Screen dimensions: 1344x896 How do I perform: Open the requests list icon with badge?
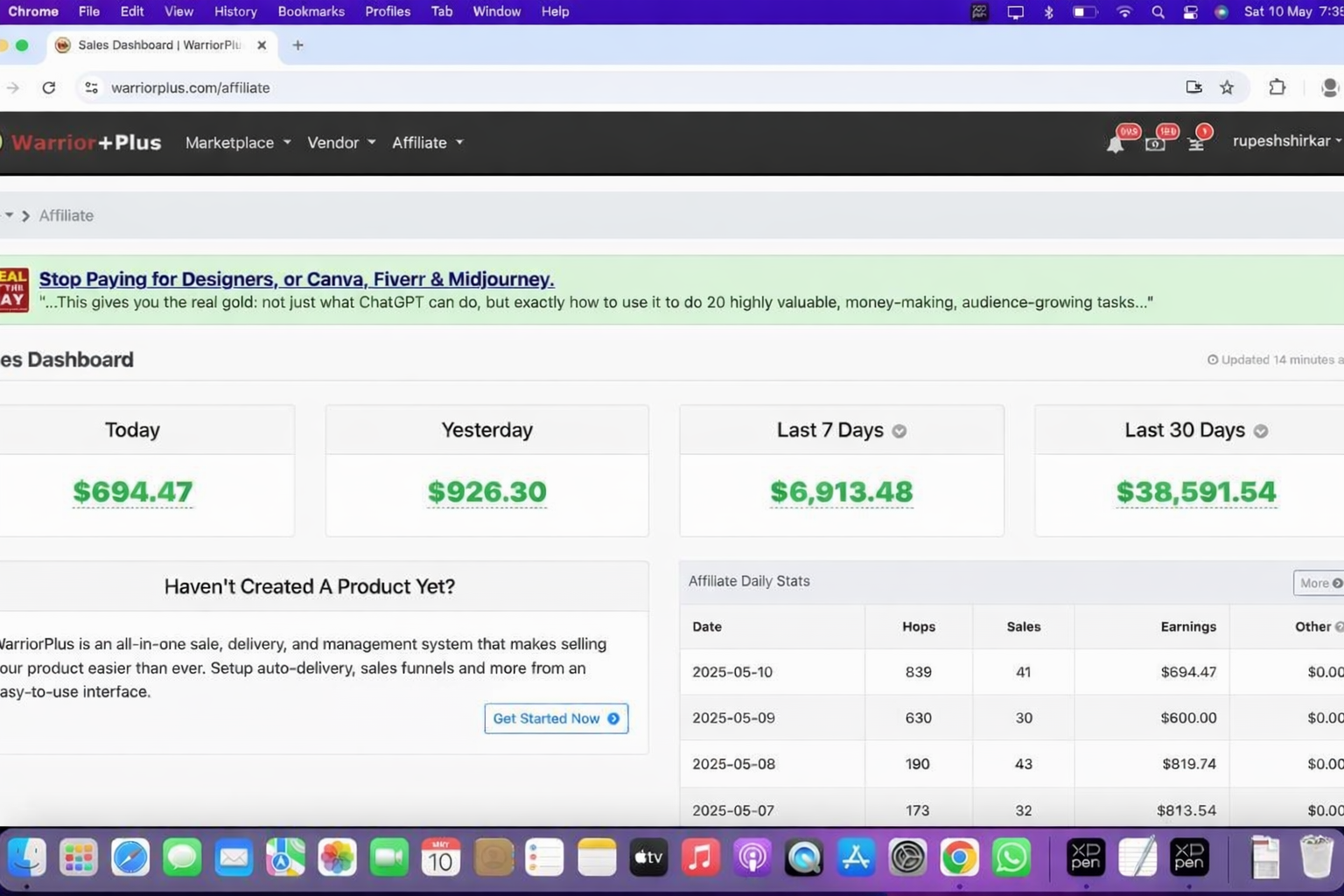click(1196, 143)
